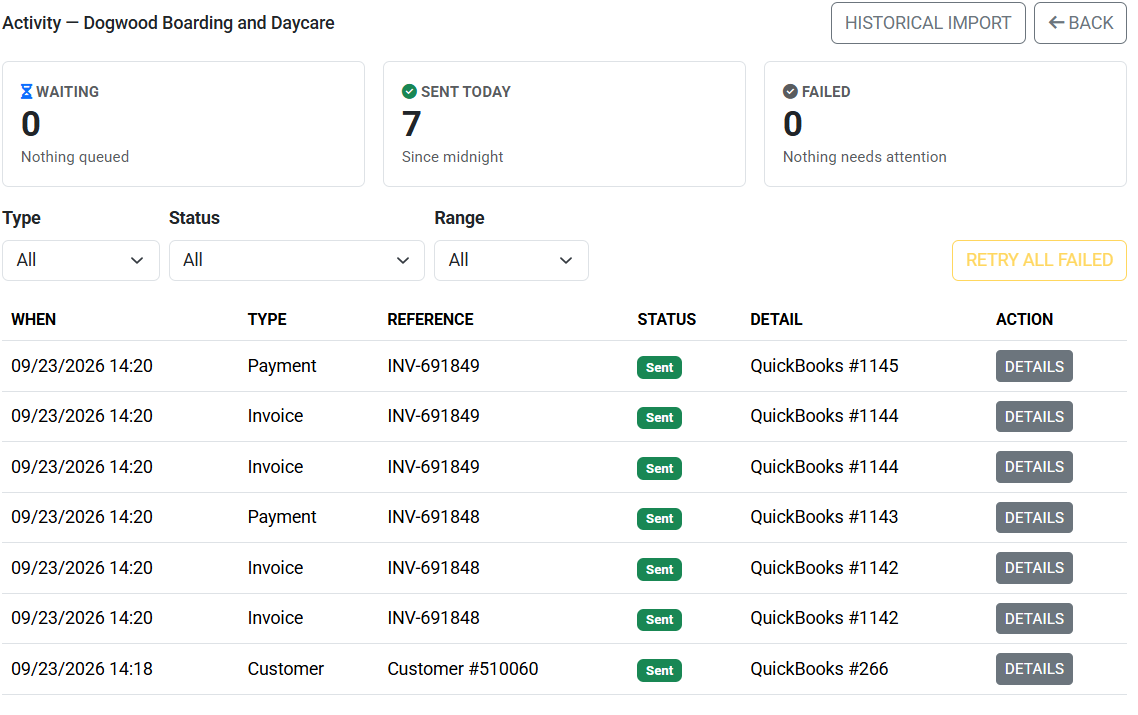View details for Customer #510060 row
This screenshot has height=715, width=1138.
coord(1034,669)
